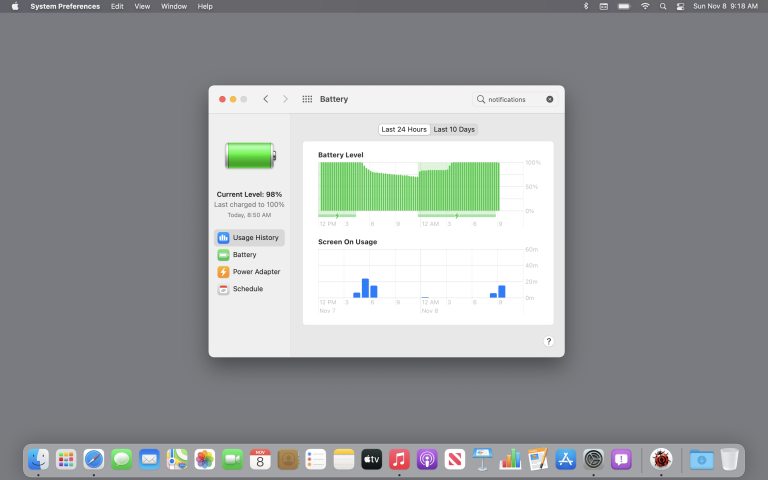Screen dimensions: 768x480
Task: Click the Battery Level chart
Action: point(409,187)
